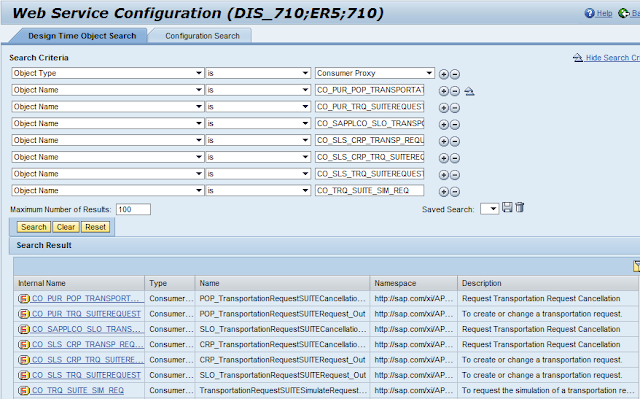Click the Search button
640x399 pixels.
coord(34,227)
